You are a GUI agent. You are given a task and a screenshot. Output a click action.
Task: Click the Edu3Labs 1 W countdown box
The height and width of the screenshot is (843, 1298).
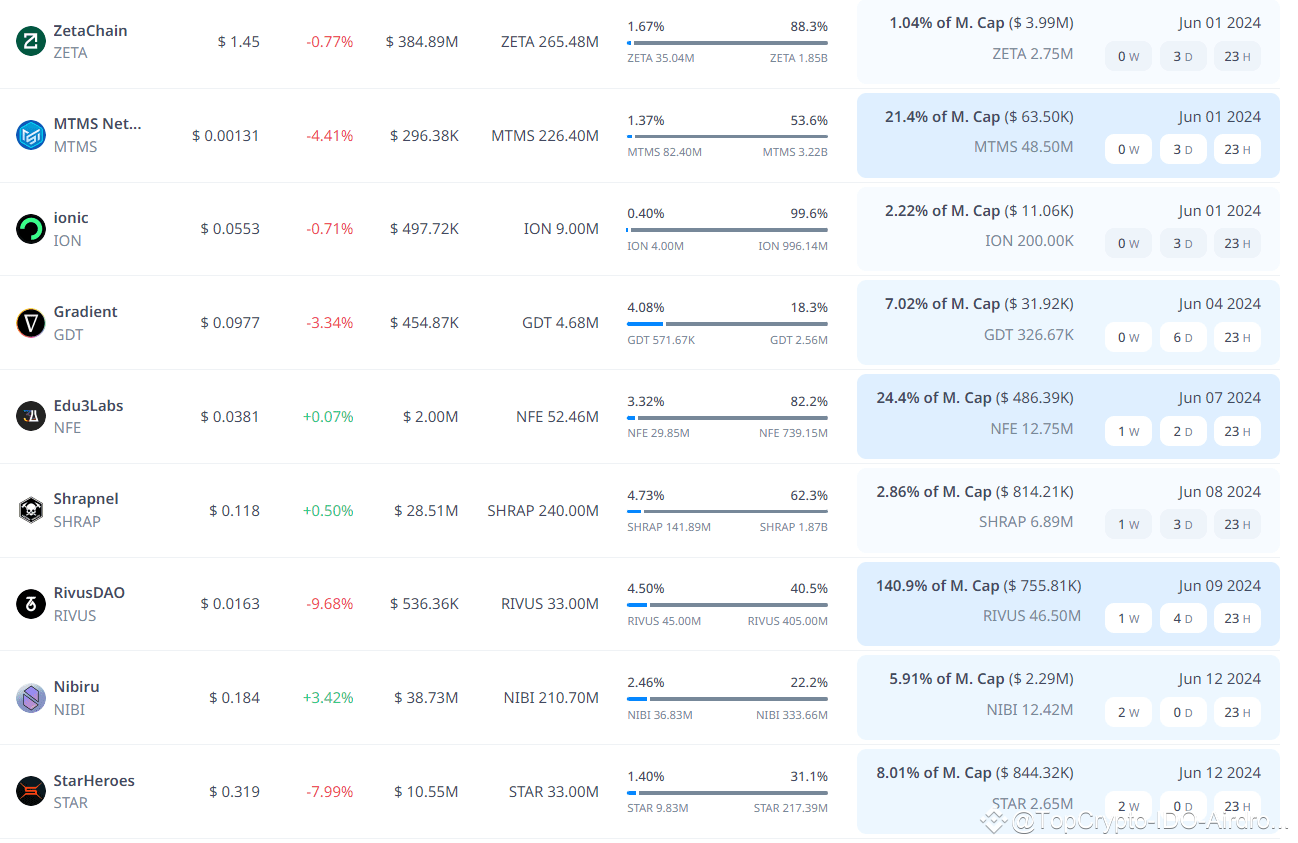pyautogui.click(x=1128, y=432)
